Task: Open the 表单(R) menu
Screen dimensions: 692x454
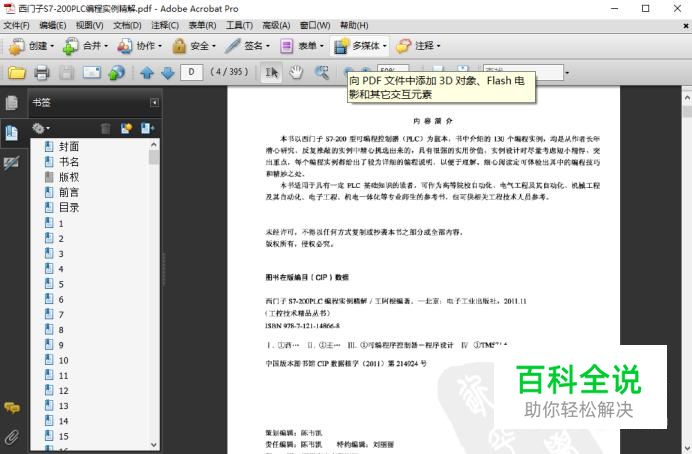Action: (203, 26)
